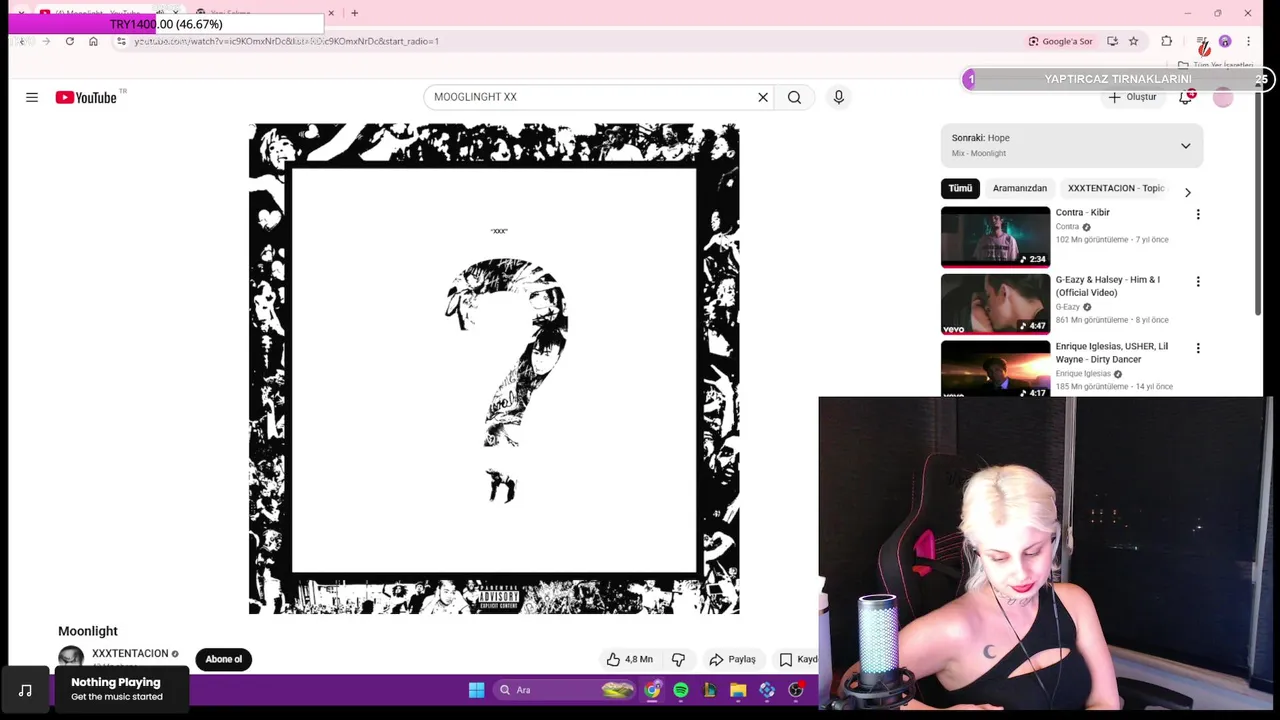Go to the browser home page icon
This screenshot has height=720, width=1280.
pos(93,41)
